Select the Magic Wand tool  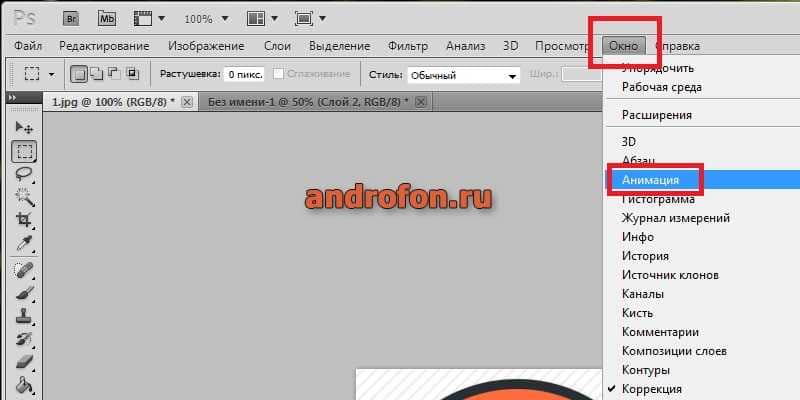pyautogui.click(x=24, y=197)
